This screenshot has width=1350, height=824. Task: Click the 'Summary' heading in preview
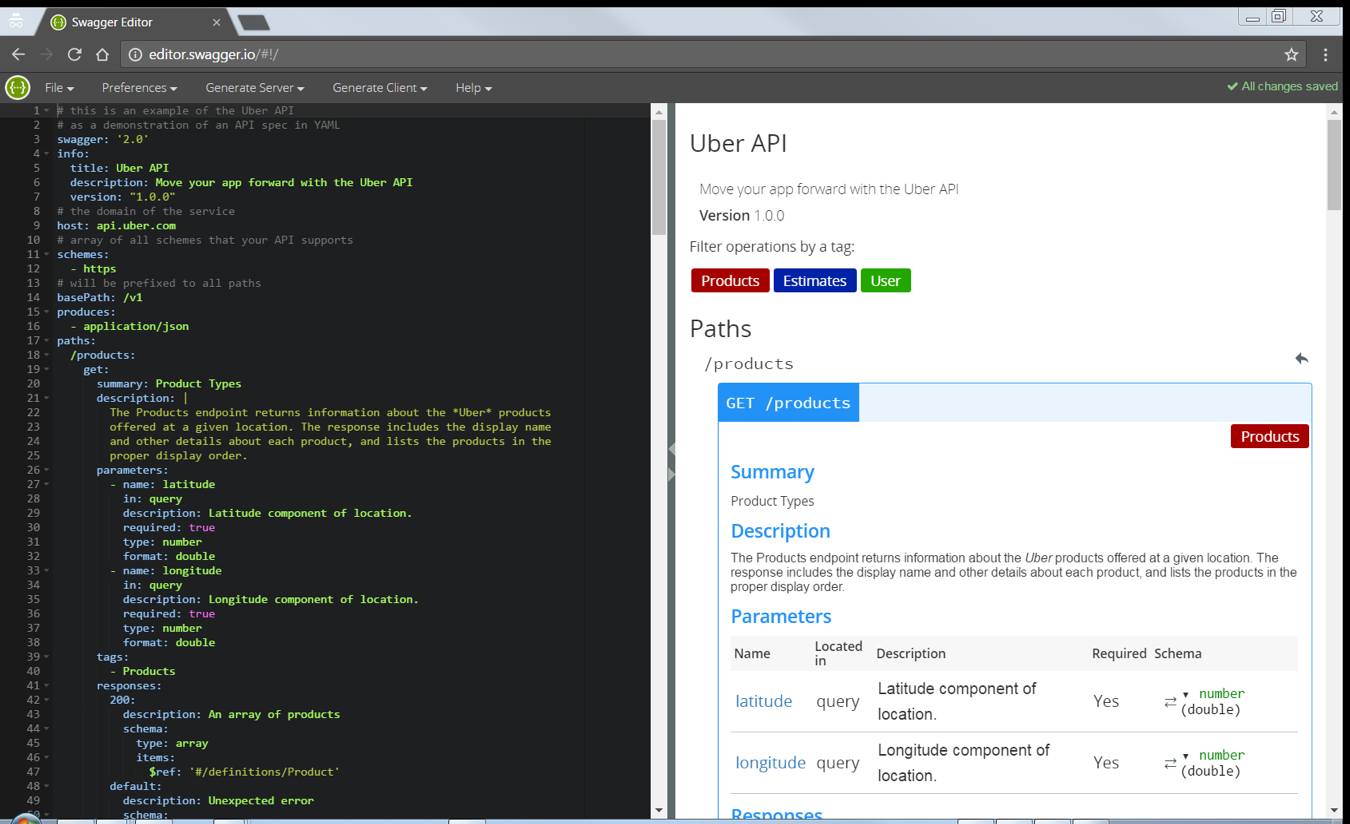772,471
